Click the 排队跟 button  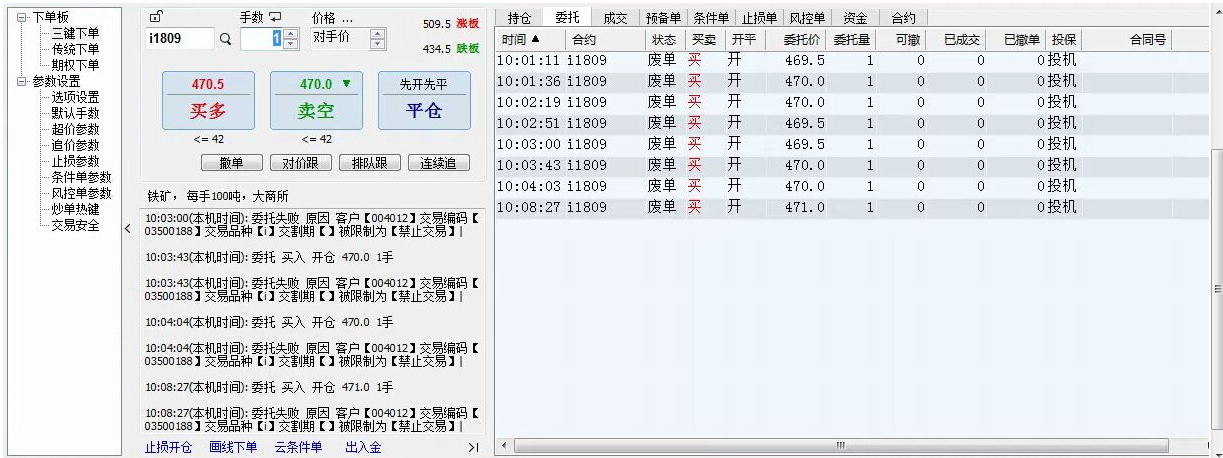pos(369,163)
